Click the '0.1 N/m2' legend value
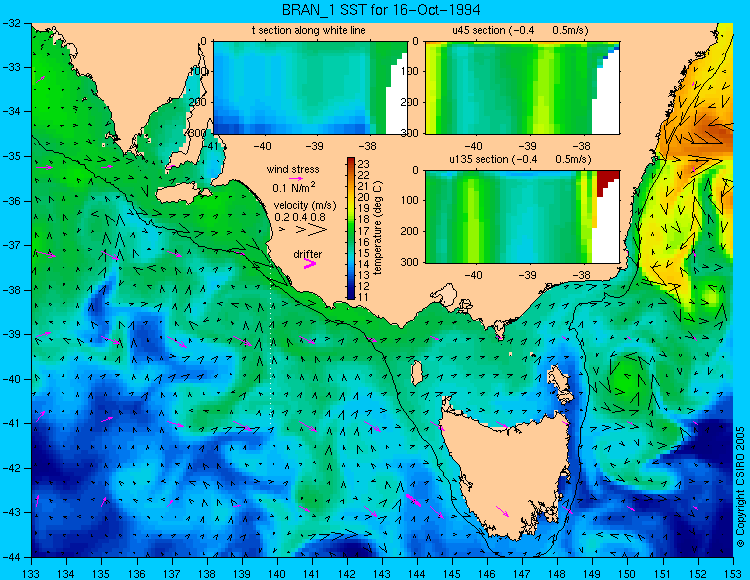This screenshot has height=580, width=750. (294, 187)
